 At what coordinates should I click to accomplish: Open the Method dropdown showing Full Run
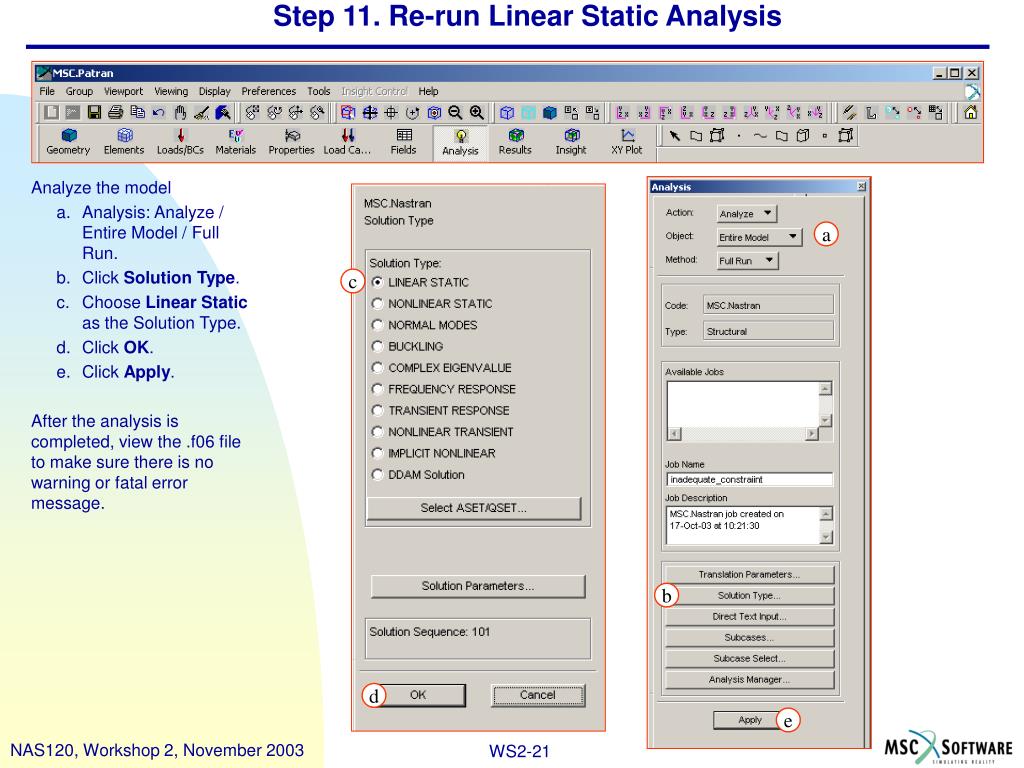747,261
